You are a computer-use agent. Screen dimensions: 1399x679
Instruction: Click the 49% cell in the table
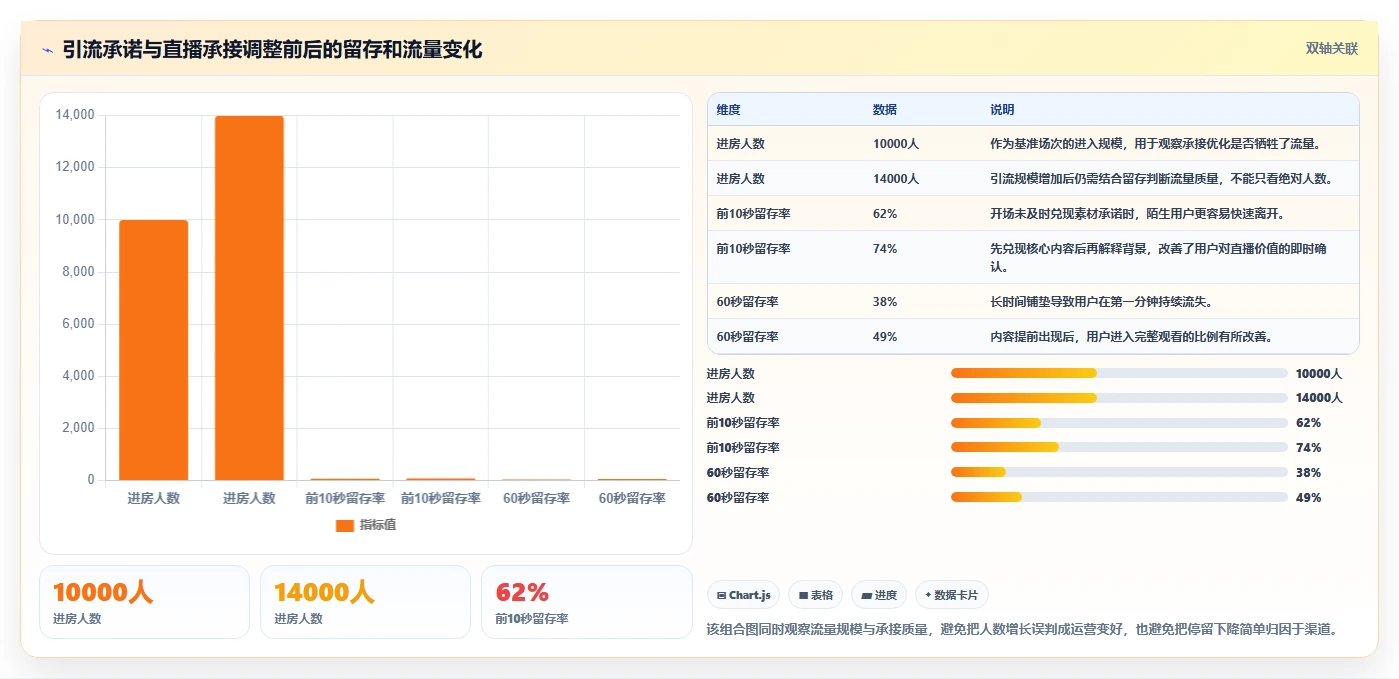[x=885, y=337]
